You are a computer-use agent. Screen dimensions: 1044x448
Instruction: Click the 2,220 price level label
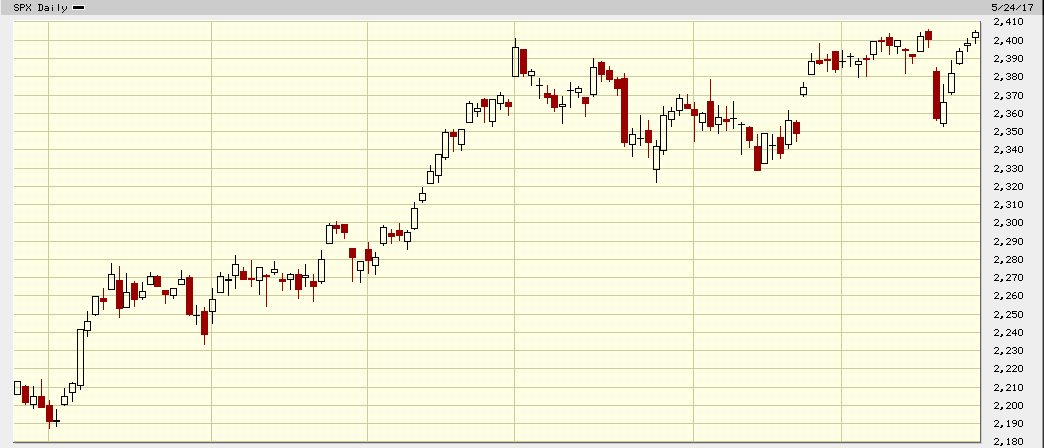(1008, 369)
